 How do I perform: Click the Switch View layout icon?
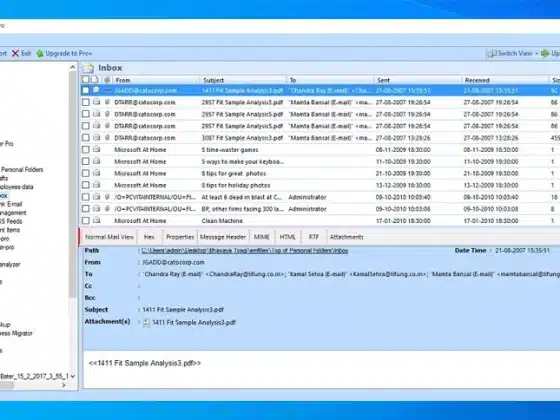click(492, 54)
